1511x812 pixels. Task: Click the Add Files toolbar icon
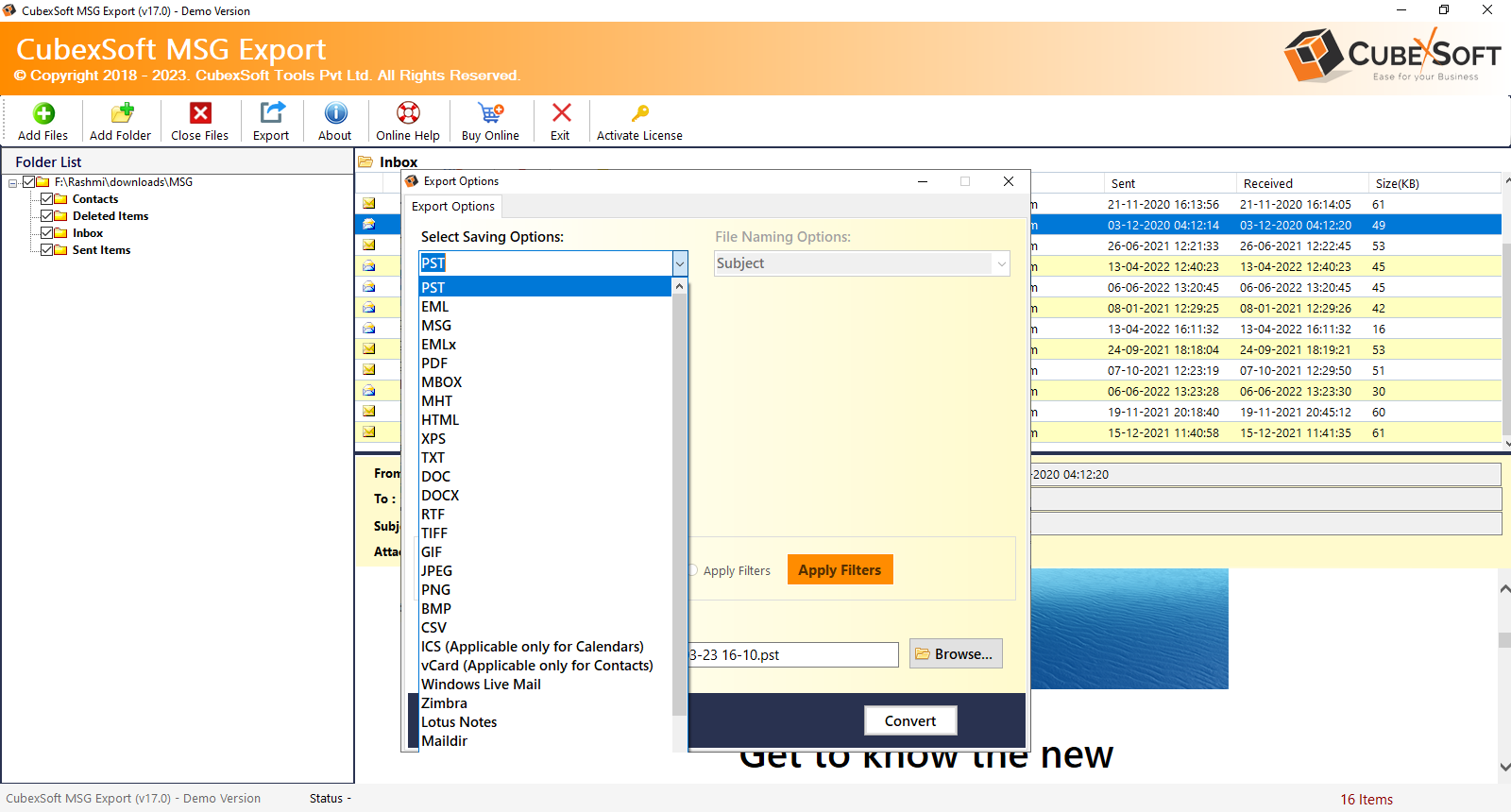pyautogui.click(x=43, y=114)
